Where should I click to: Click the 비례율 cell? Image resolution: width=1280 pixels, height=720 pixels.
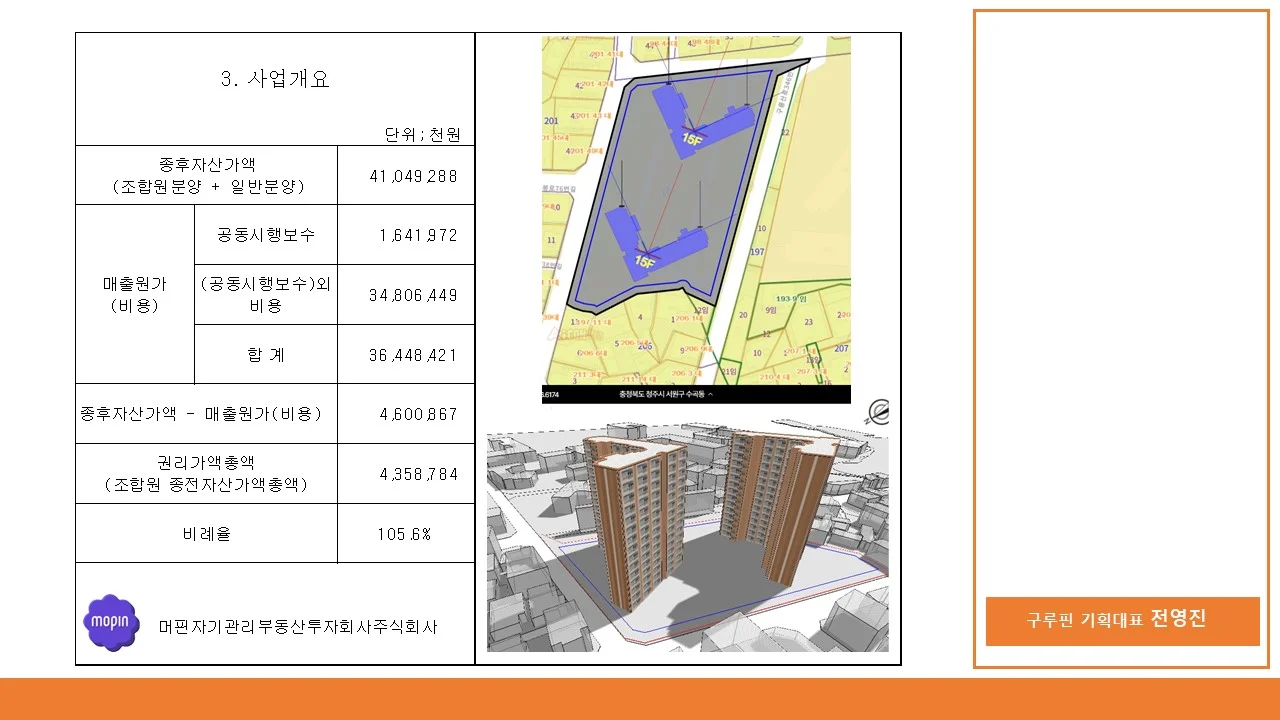pos(207,533)
